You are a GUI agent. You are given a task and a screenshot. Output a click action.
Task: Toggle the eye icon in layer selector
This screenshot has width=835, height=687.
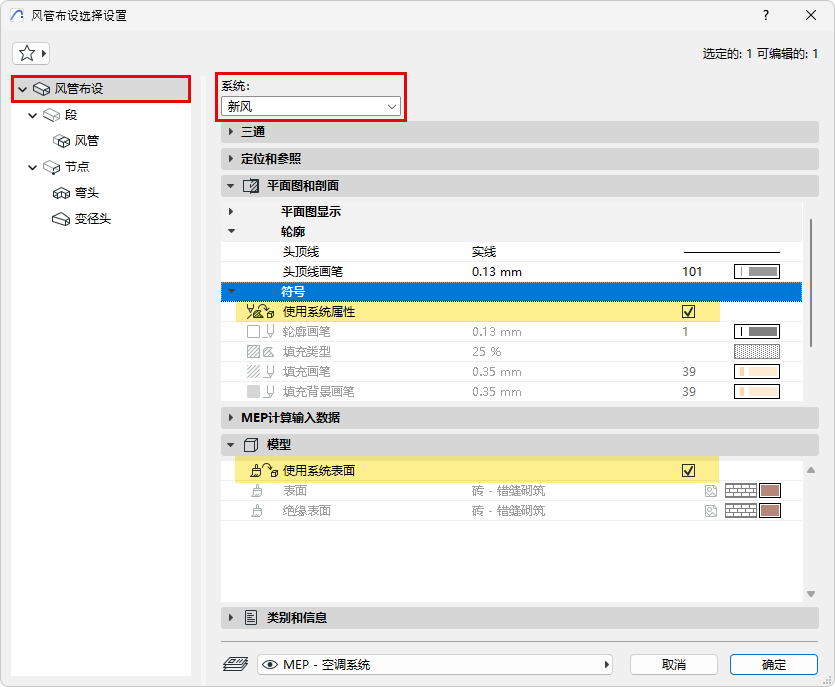270,665
